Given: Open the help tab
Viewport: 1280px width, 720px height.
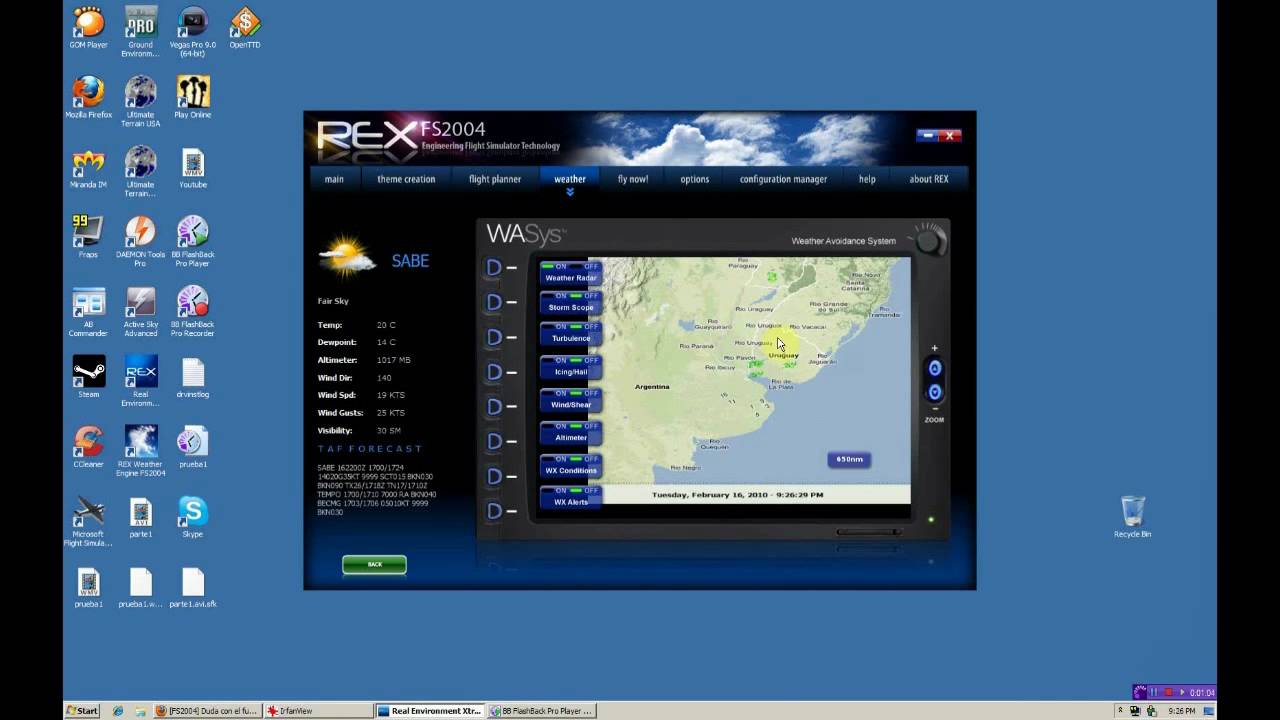Looking at the screenshot, I should (x=867, y=179).
